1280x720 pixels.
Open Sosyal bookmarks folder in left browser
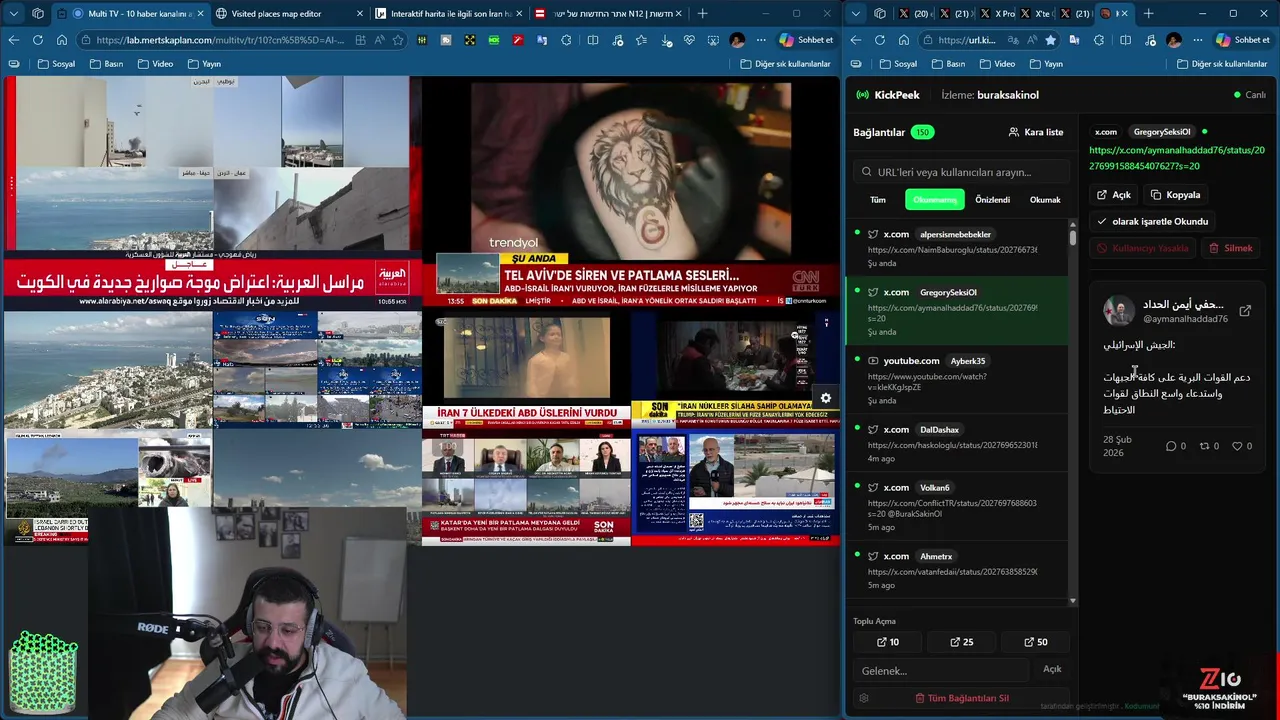(x=56, y=64)
